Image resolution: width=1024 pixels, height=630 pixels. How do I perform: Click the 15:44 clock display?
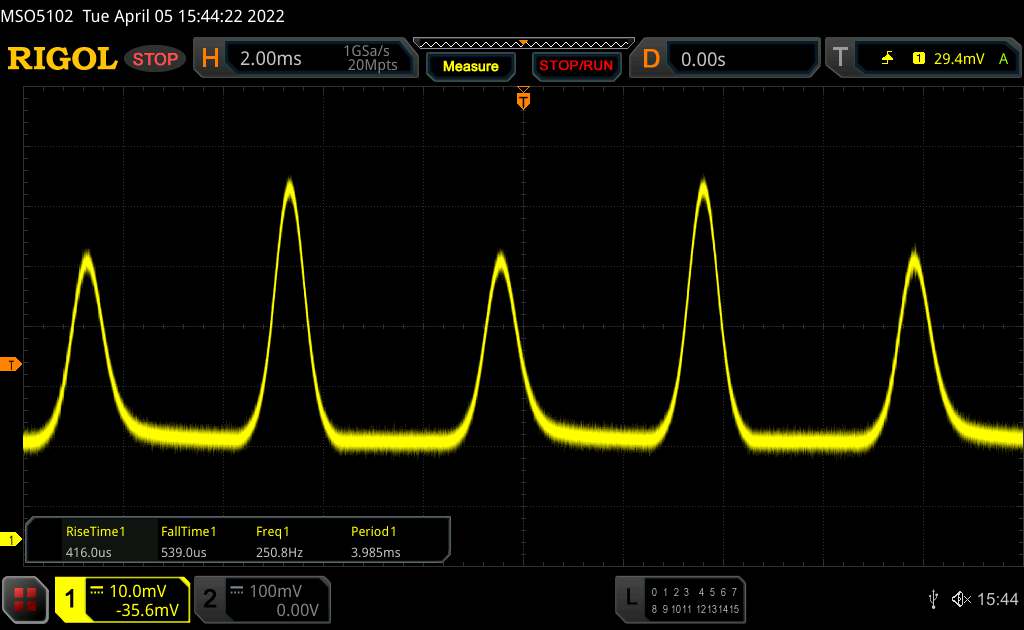[x=997, y=599]
